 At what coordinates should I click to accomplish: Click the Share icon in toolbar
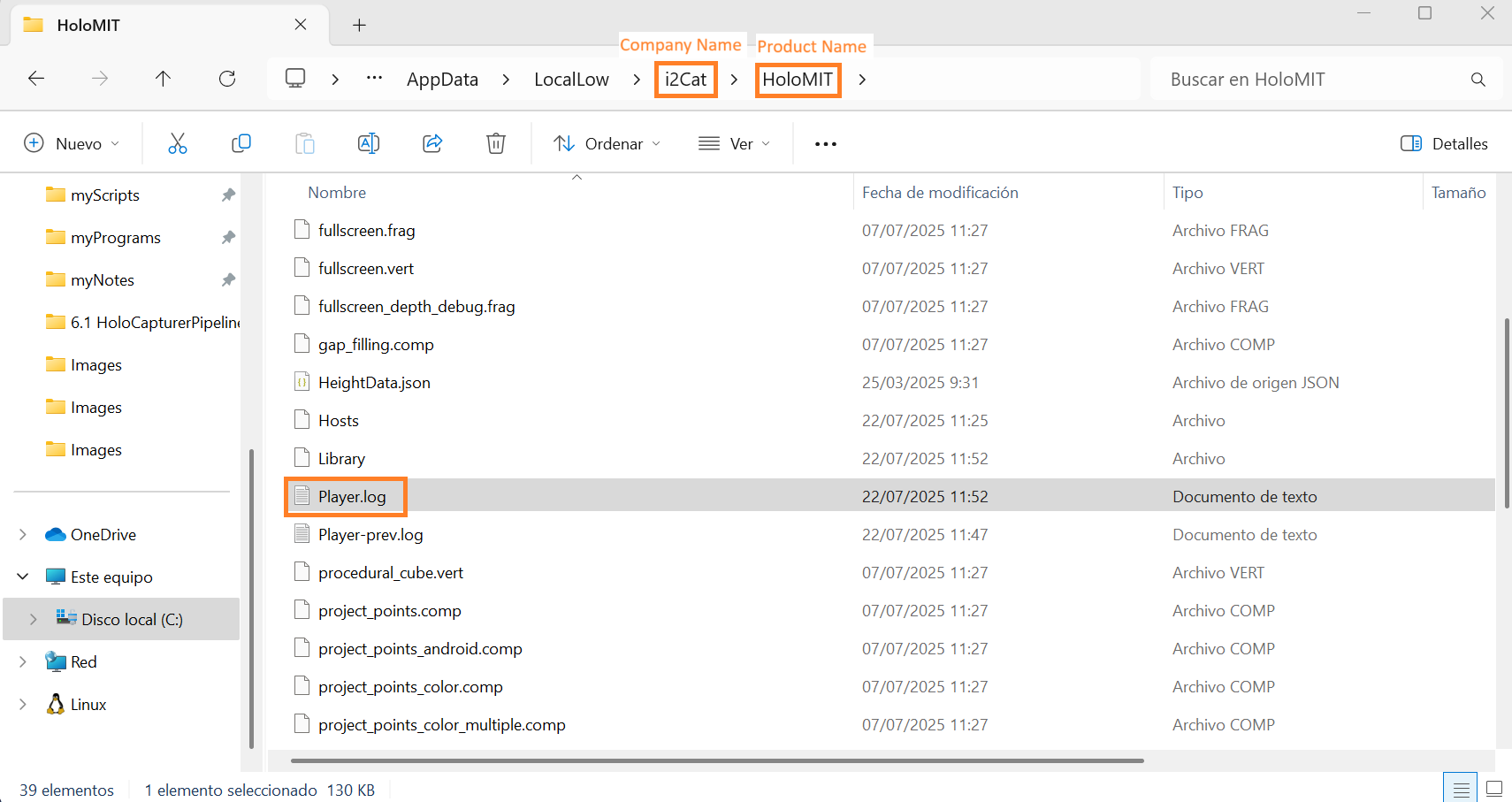[432, 143]
